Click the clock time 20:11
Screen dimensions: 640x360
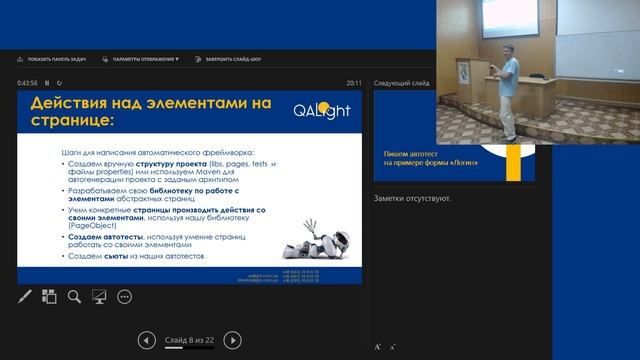pyautogui.click(x=354, y=83)
